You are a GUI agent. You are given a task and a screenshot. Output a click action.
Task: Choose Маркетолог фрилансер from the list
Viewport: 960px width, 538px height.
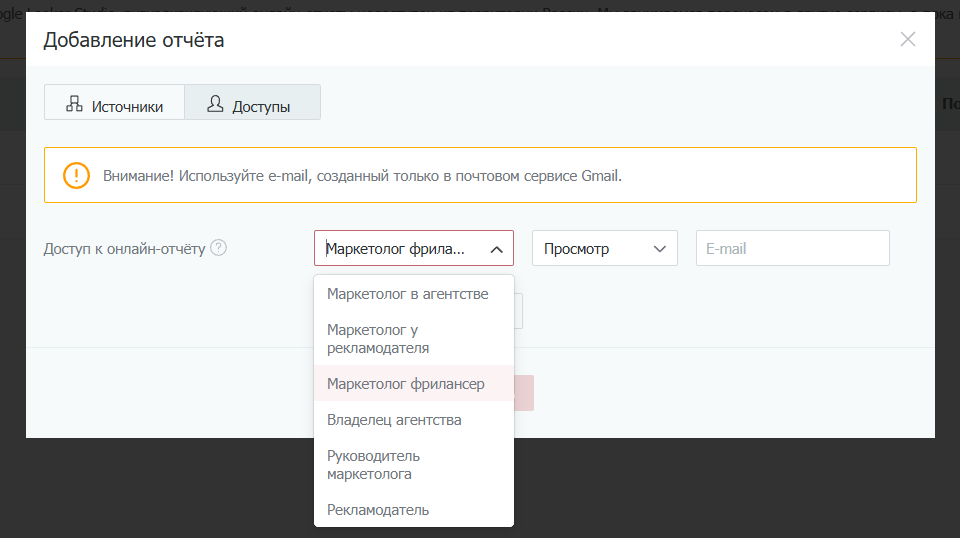(414, 384)
